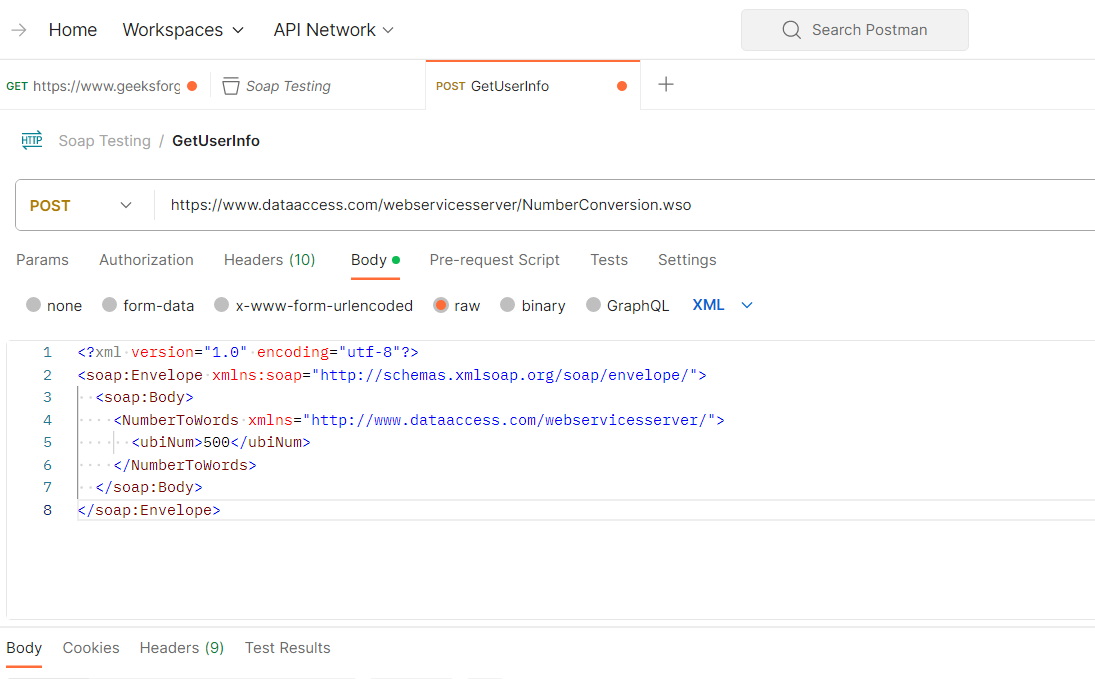Click the unsaved dot on the GetUserInfo tab
Viewport: 1095px width, 679px height.
(622, 86)
